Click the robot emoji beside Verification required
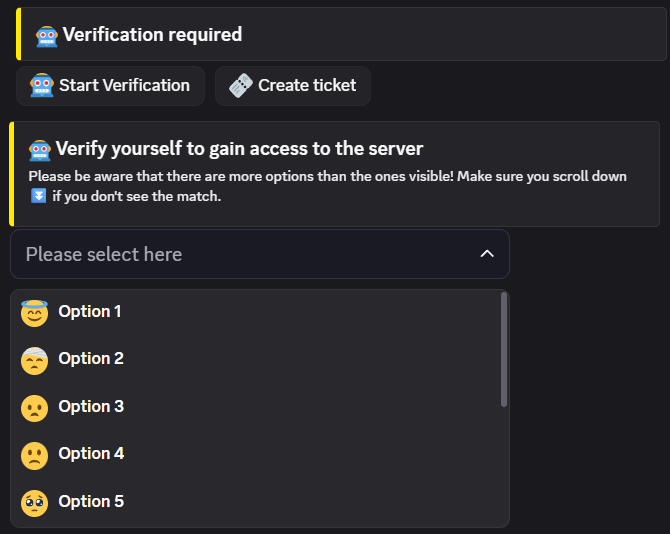The image size is (670, 534). (47, 36)
